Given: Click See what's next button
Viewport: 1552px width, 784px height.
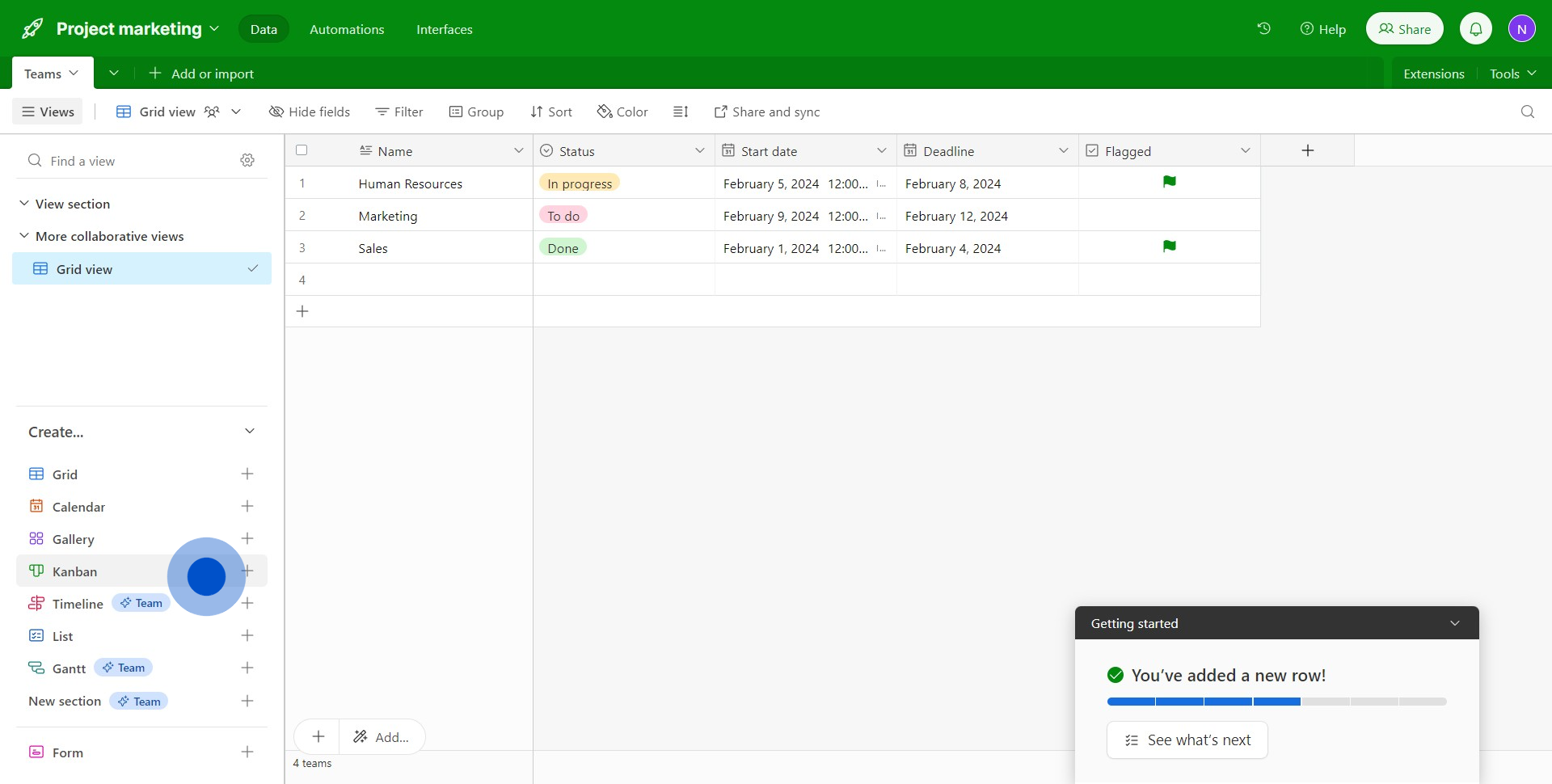Looking at the screenshot, I should (1187, 740).
